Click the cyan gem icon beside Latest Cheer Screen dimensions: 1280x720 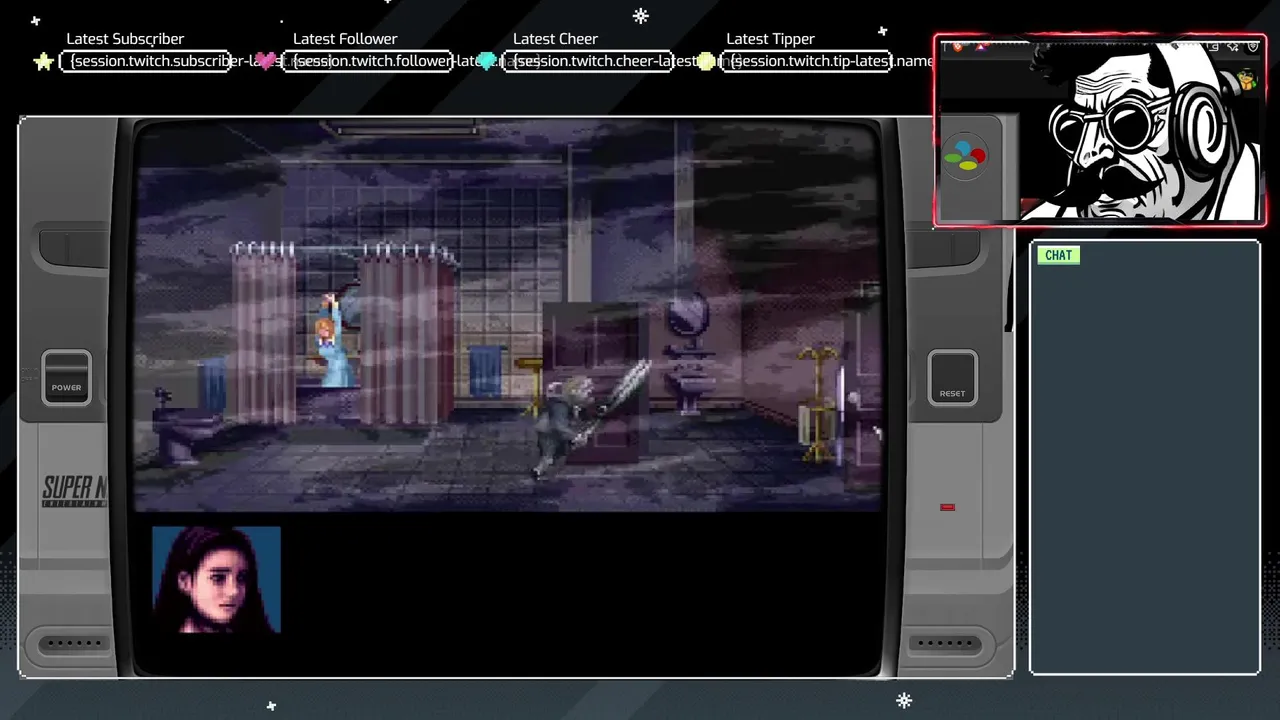pyautogui.click(x=487, y=61)
